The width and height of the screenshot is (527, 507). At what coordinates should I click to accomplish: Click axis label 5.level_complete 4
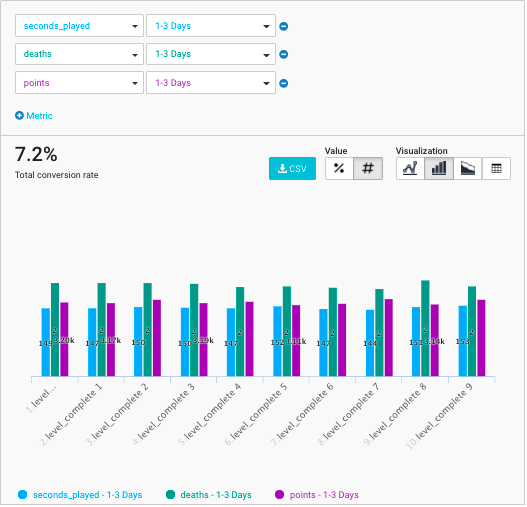click(211, 416)
